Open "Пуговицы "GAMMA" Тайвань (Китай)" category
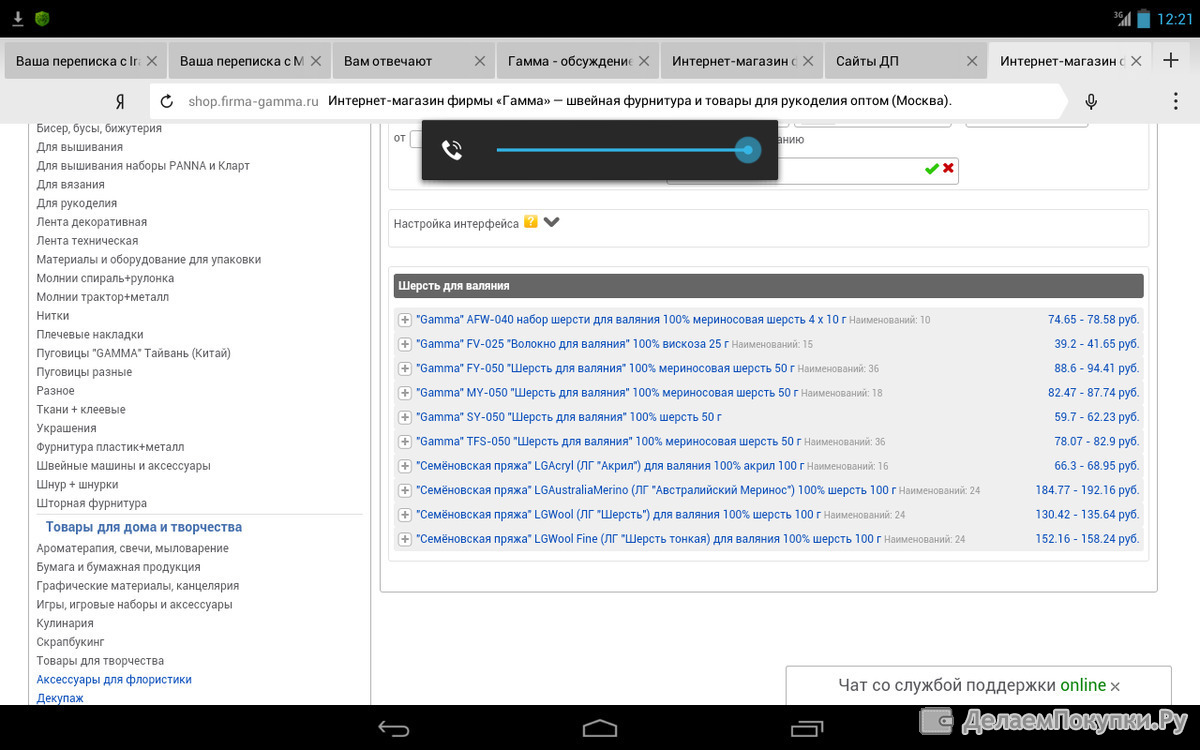This screenshot has height=750, width=1200. 134,353
